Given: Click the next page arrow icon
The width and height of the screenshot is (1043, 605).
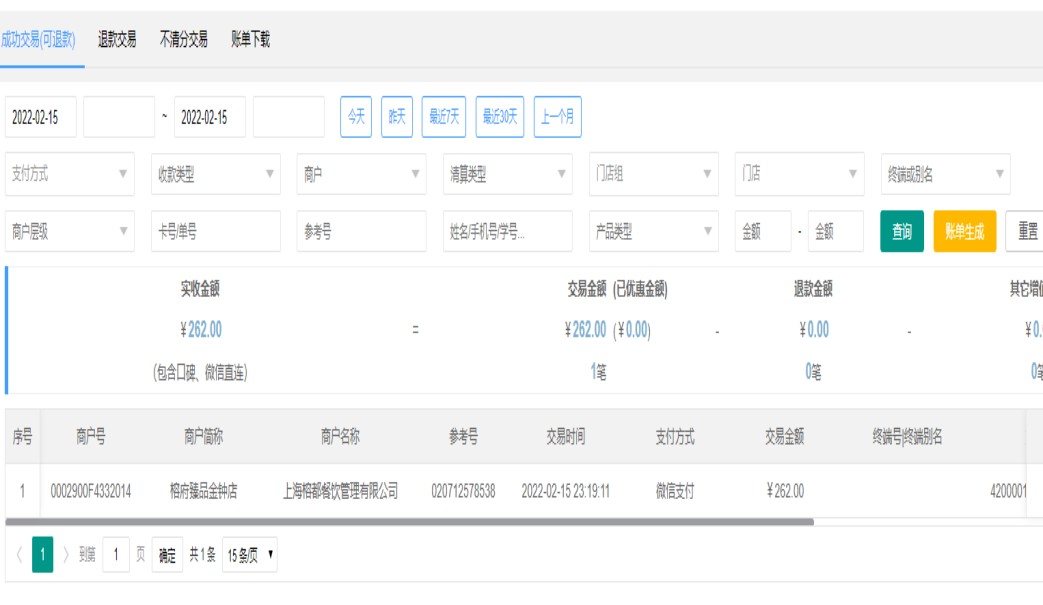Looking at the screenshot, I should pyautogui.click(x=65, y=556).
